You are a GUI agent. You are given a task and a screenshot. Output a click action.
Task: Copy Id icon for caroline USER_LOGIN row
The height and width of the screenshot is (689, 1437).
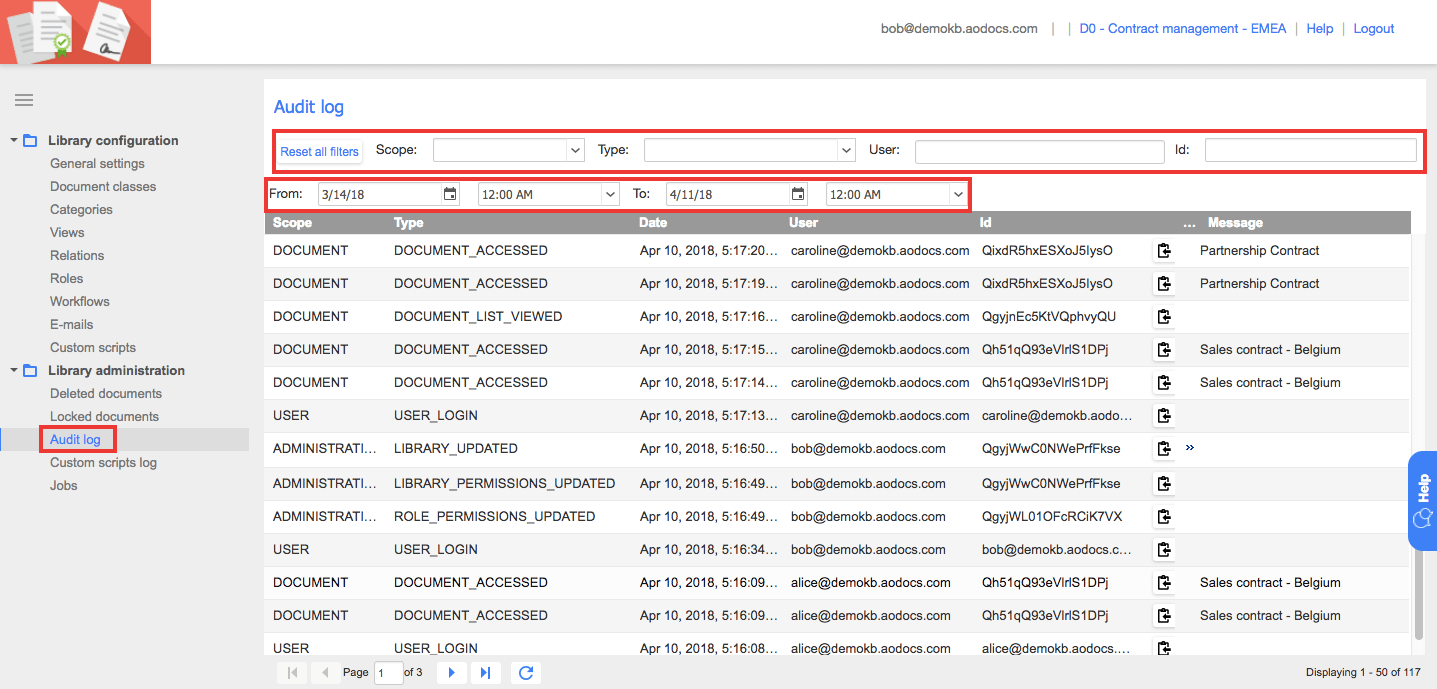pyautogui.click(x=1164, y=416)
